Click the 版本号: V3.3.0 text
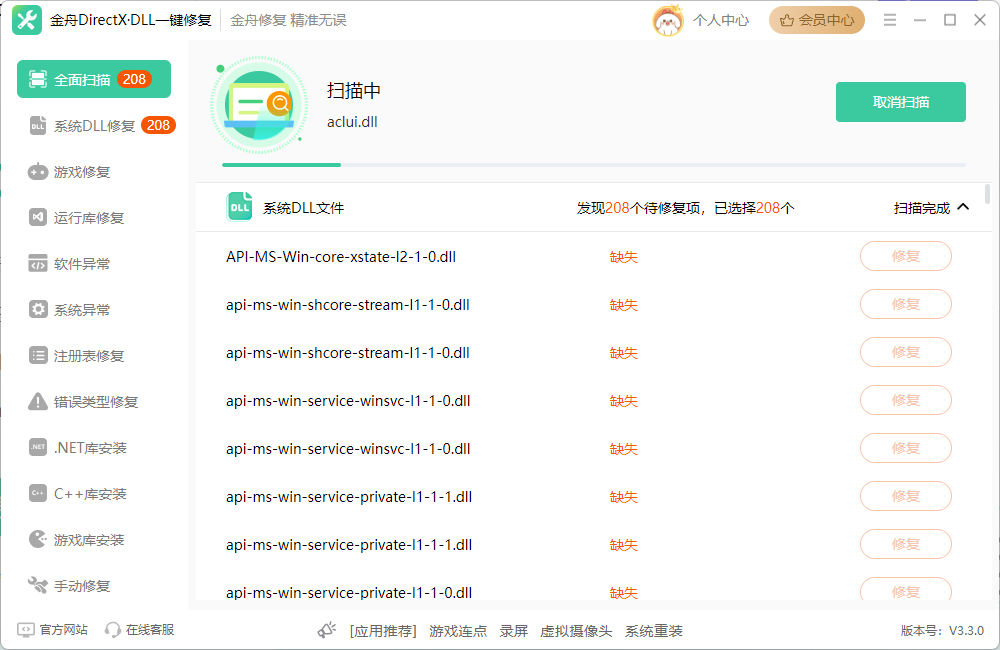This screenshot has width=1000, height=650. click(x=942, y=631)
